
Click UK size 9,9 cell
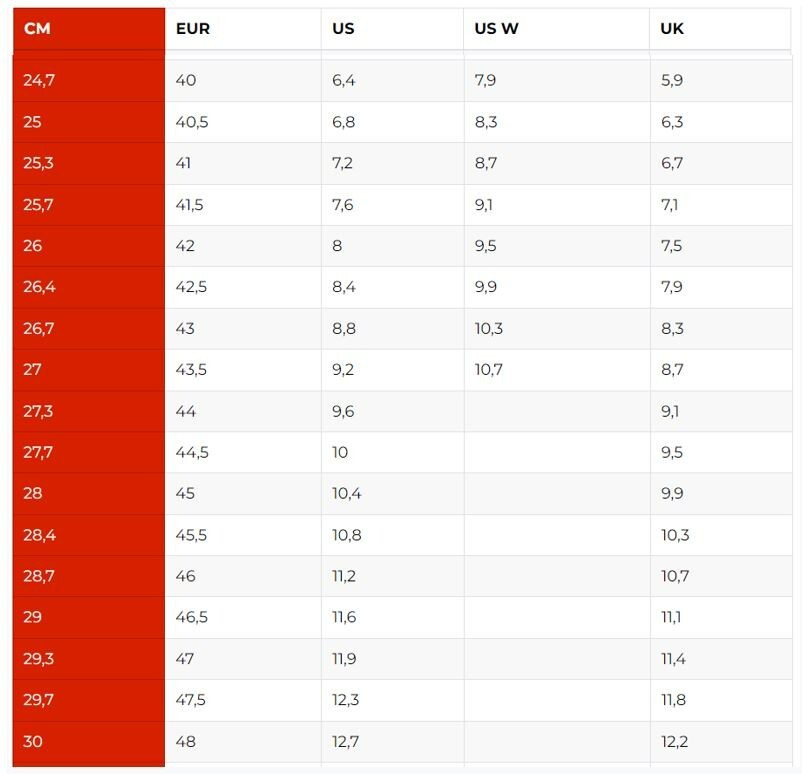pyautogui.click(x=671, y=493)
